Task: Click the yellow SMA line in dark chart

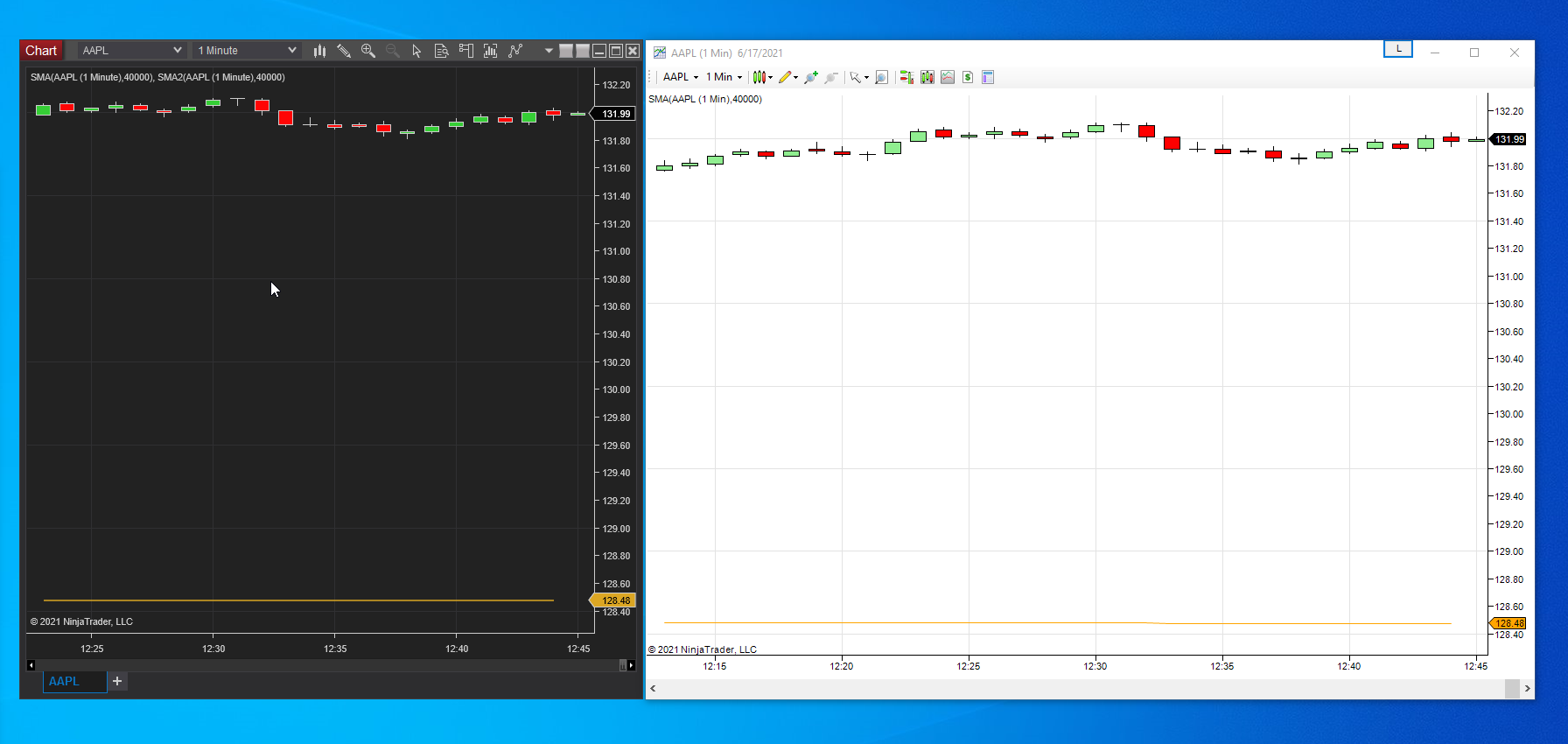Action: pyautogui.click(x=298, y=600)
